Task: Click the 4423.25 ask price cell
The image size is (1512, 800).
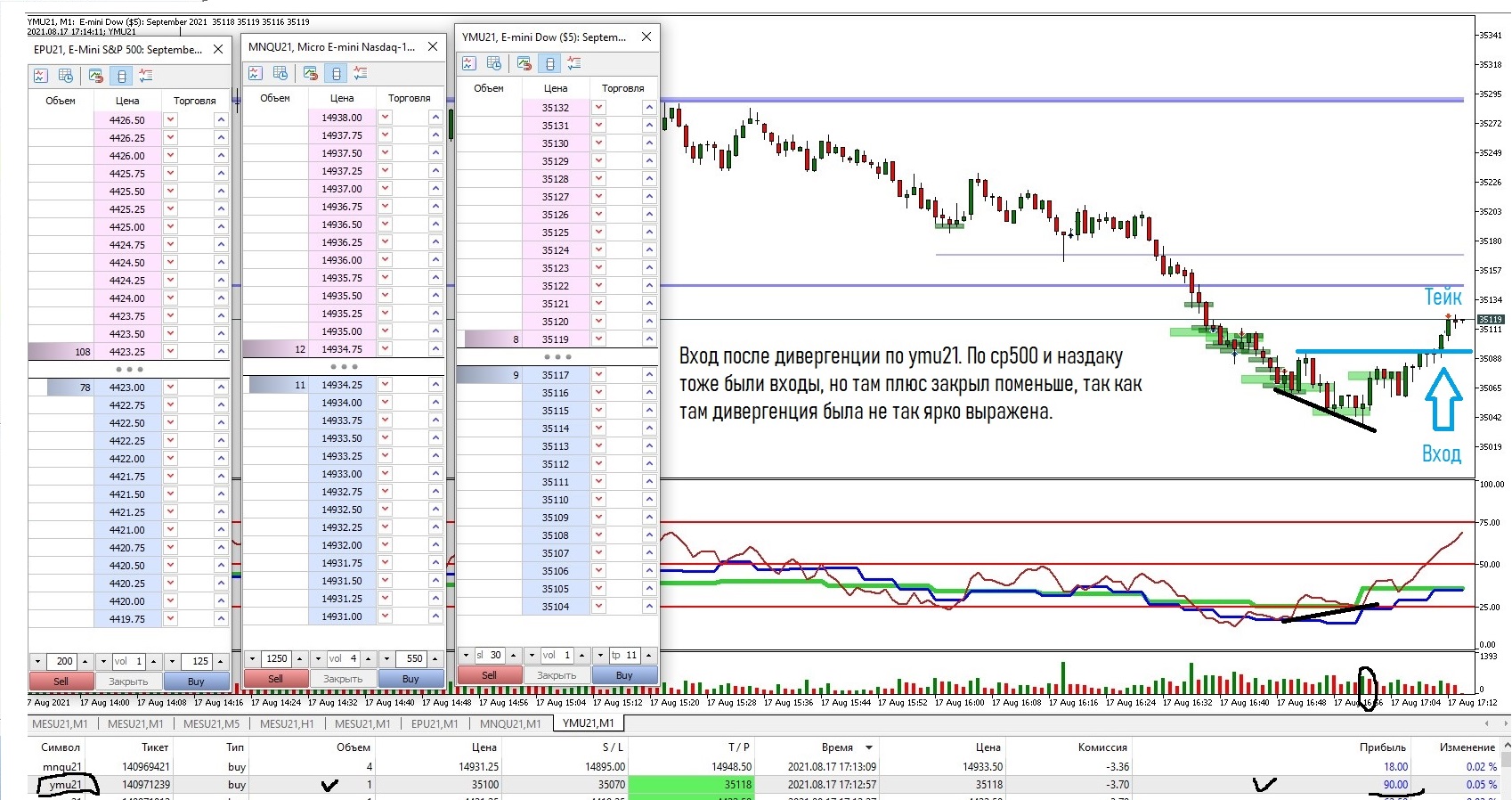Action: pos(127,352)
